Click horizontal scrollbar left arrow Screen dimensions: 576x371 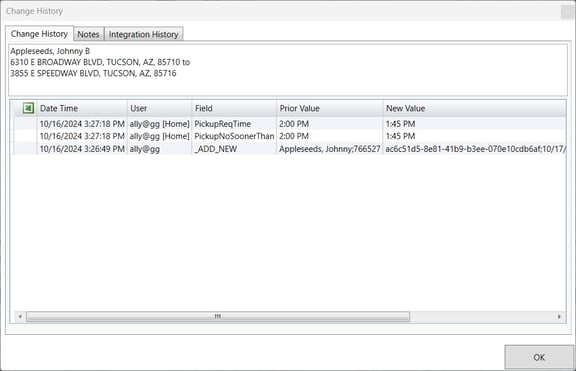20,316
